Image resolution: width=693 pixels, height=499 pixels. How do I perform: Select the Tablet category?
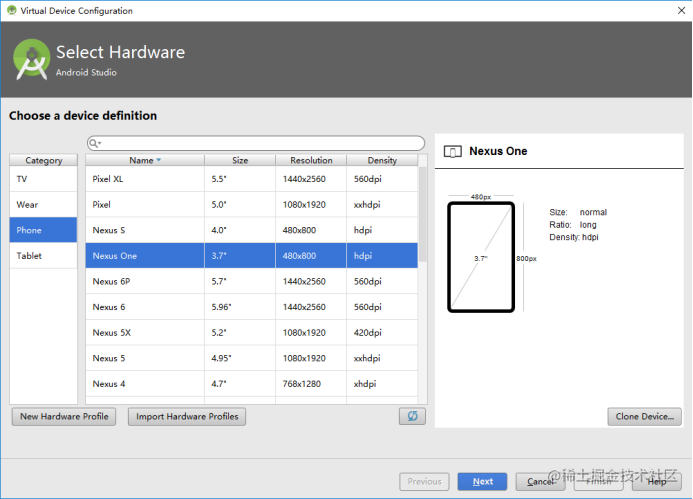(x=43, y=256)
